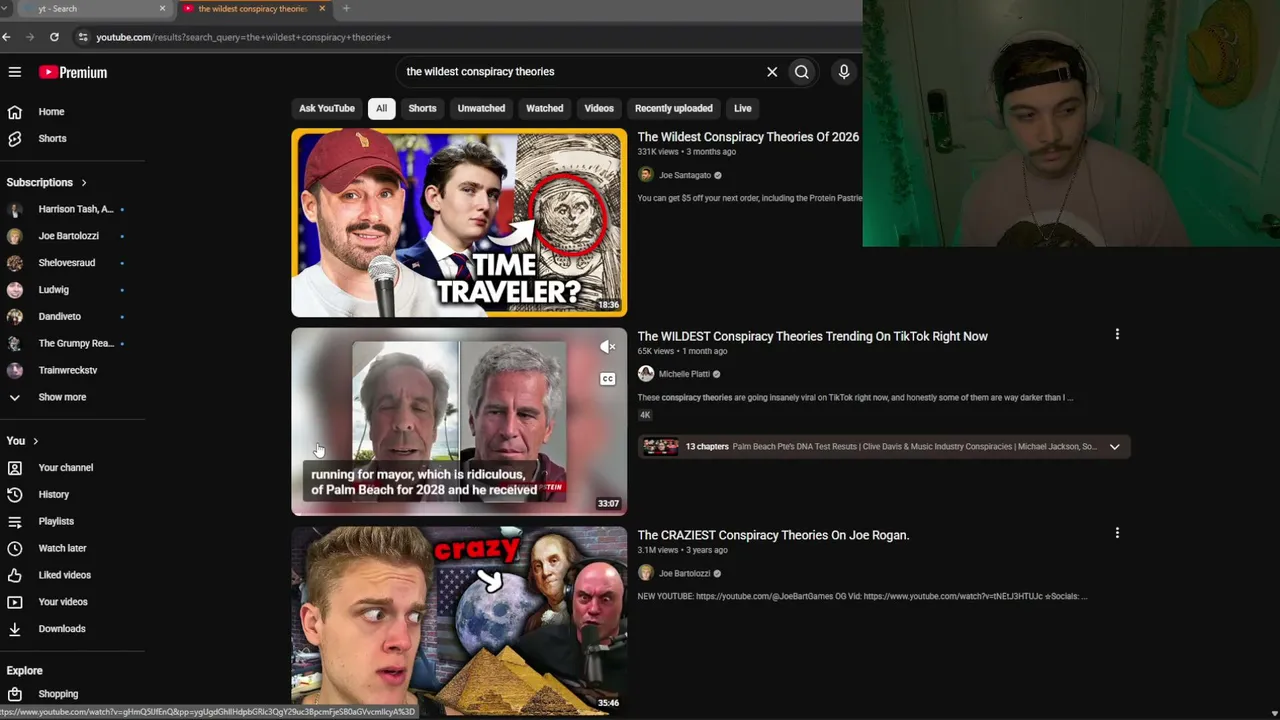Open a new browser tab

pos(346,9)
